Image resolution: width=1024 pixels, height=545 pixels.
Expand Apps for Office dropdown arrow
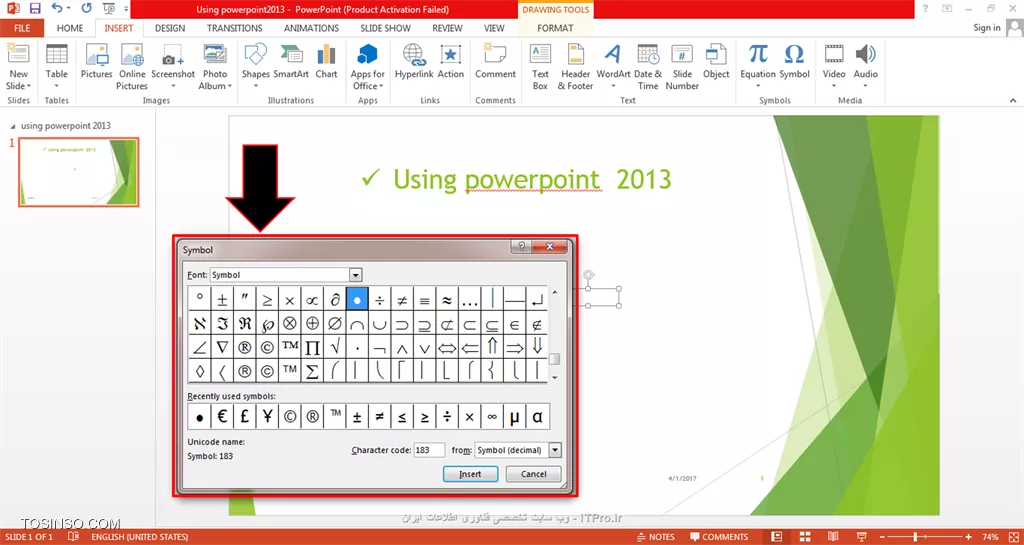pos(382,86)
